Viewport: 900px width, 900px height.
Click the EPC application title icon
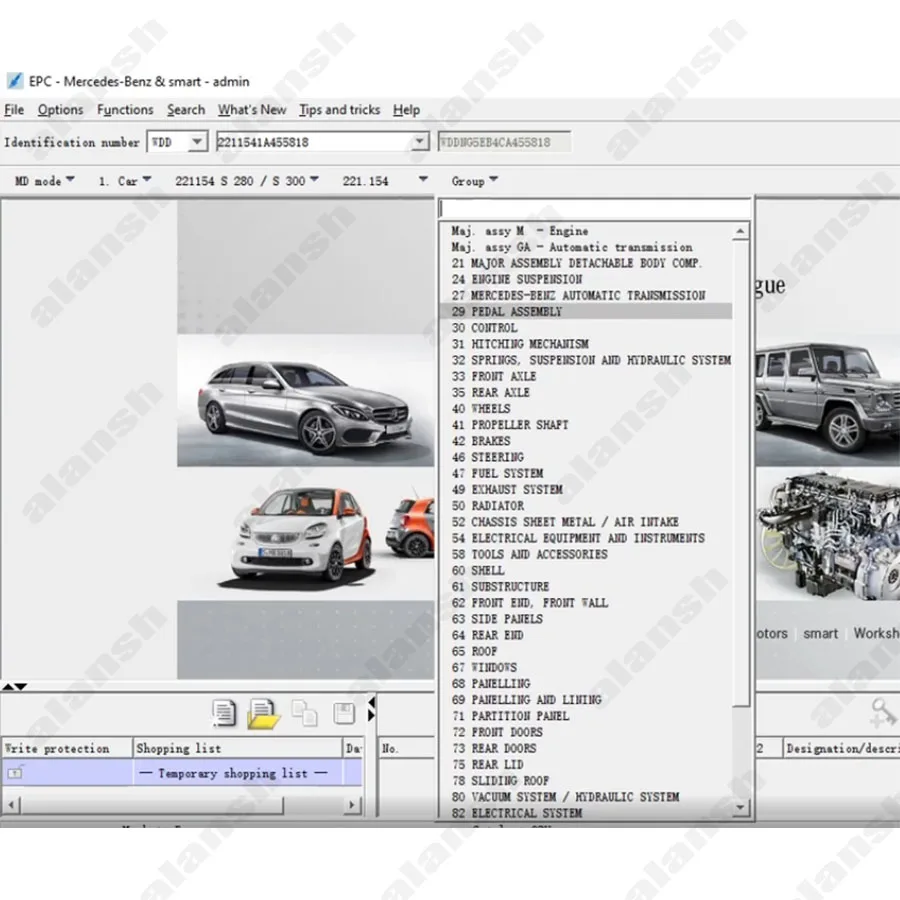click(14, 81)
